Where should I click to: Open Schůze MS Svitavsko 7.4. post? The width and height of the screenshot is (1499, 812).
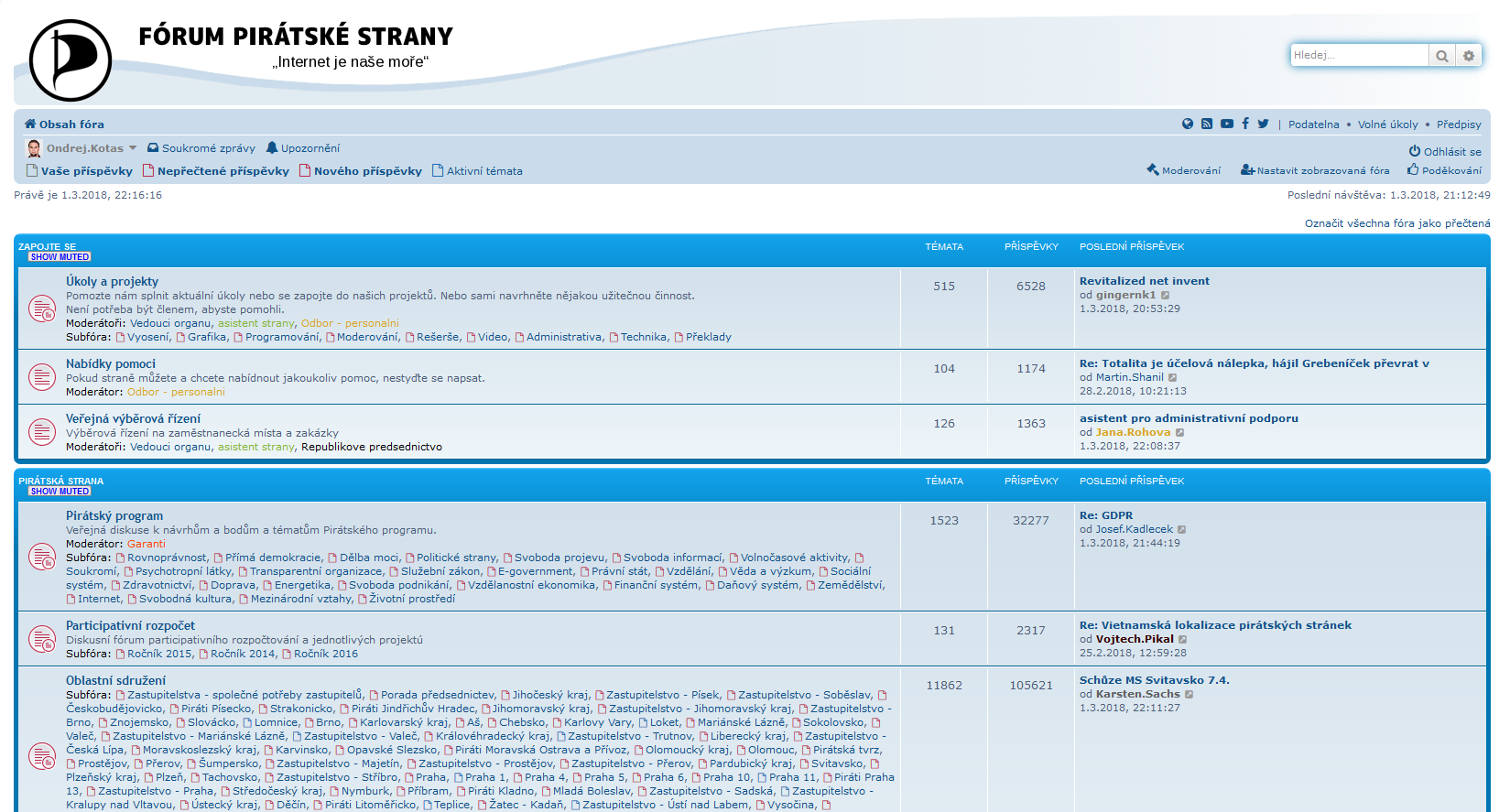tap(1155, 681)
